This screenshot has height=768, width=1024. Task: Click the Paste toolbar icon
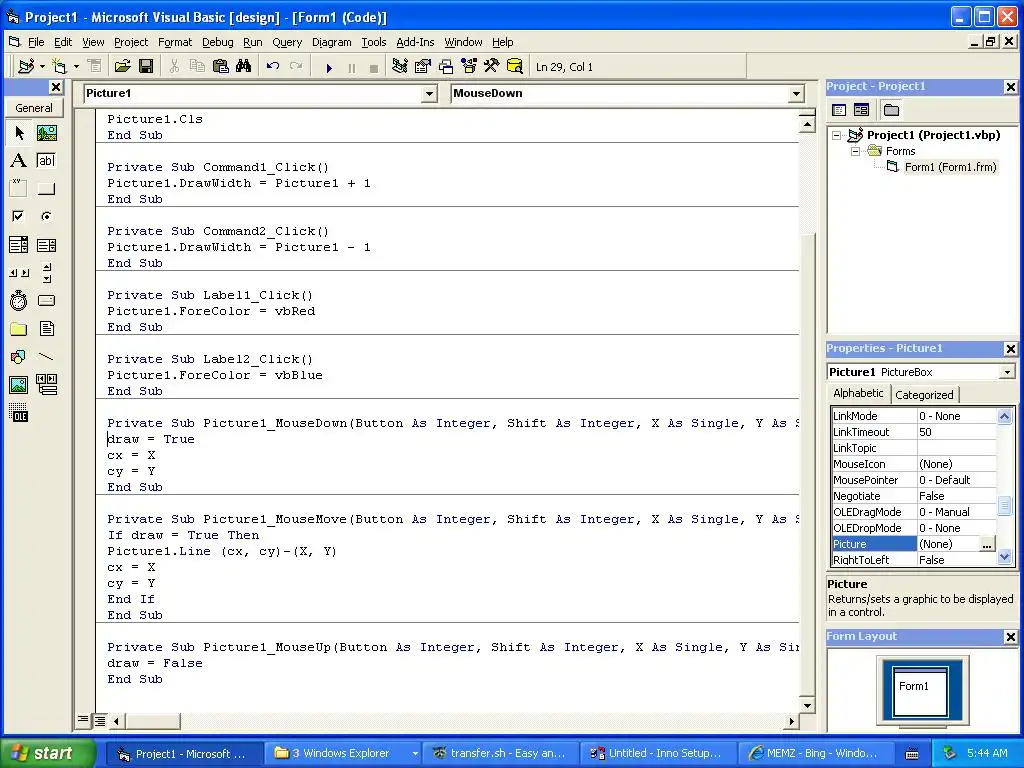[x=221, y=67]
